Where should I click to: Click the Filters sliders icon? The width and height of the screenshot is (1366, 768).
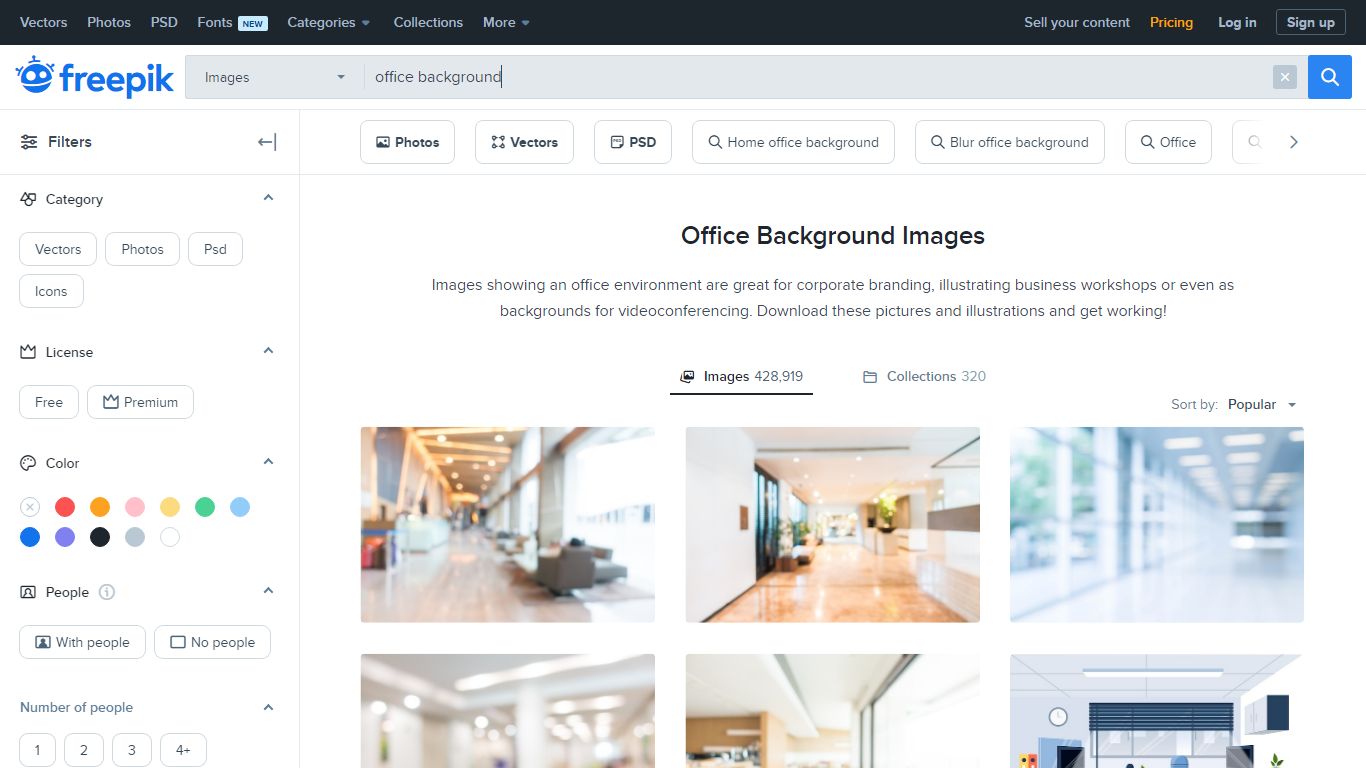pyautogui.click(x=29, y=142)
